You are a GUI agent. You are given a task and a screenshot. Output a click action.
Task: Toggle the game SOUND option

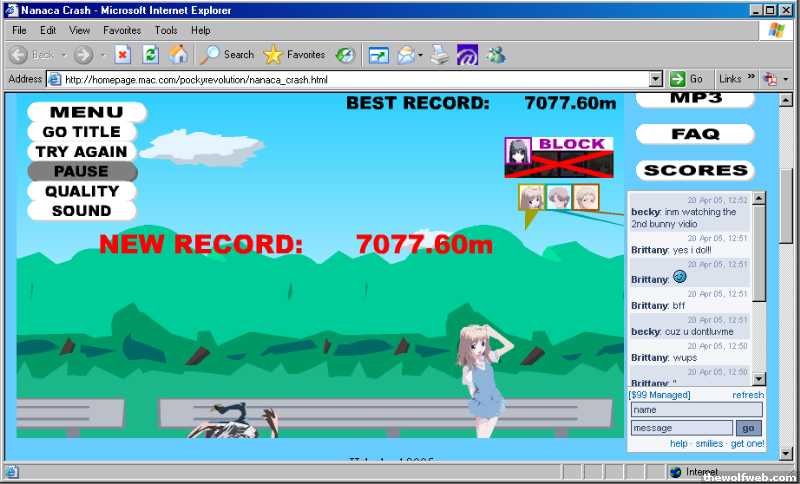tap(81, 211)
